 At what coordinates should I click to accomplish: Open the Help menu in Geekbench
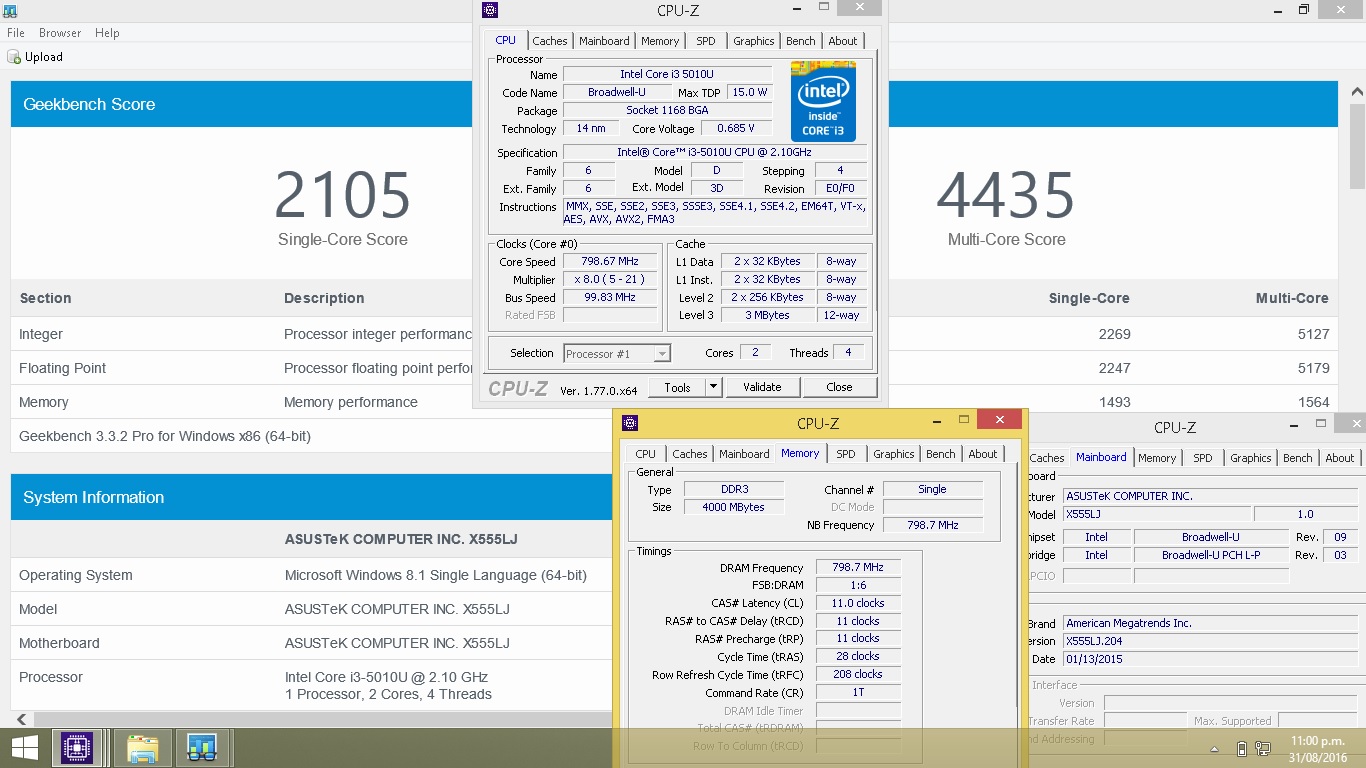coord(107,33)
